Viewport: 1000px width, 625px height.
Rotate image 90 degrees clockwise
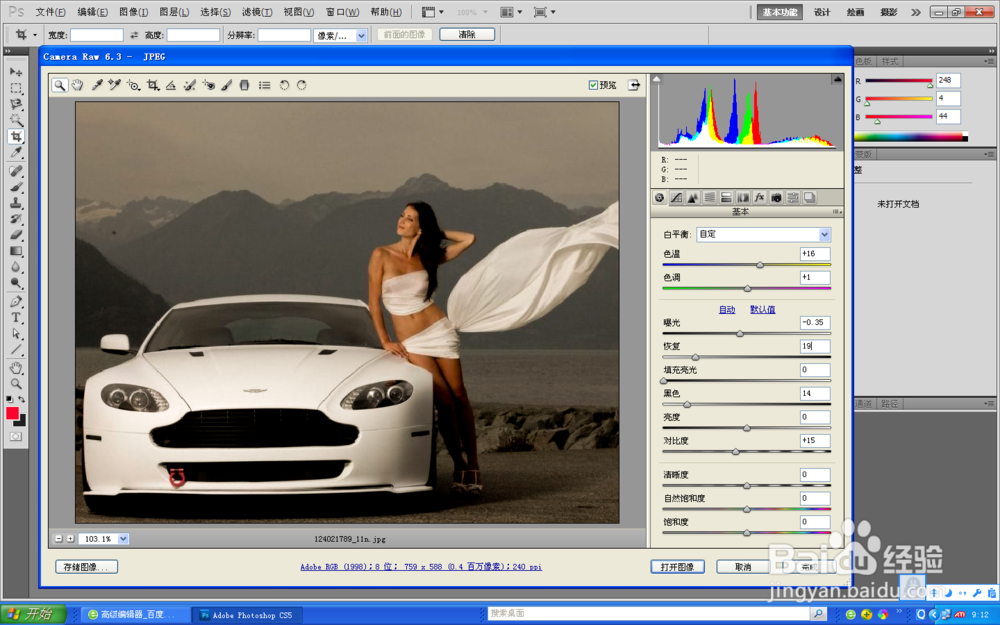click(302, 85)
